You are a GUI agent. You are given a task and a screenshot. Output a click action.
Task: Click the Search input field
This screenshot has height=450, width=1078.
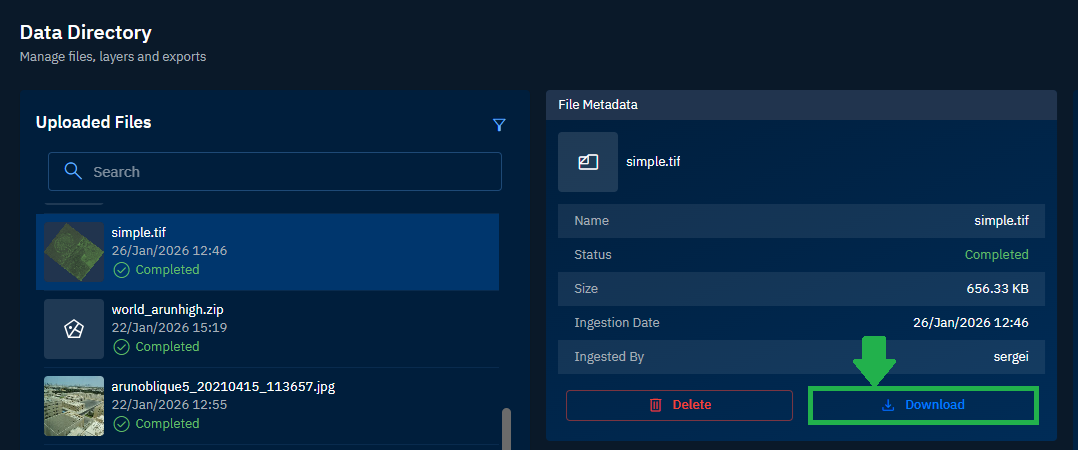pyautogui.click(x=274, y=171)
